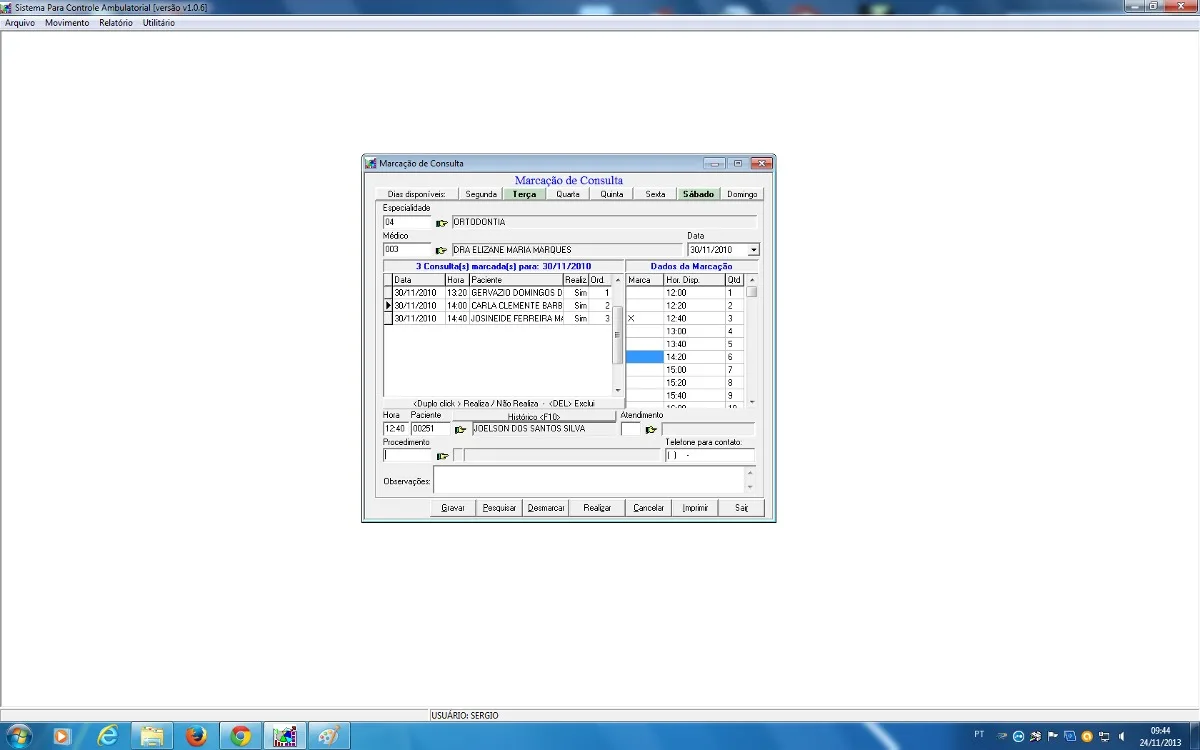Viewport: 1200px width, 750px height.
Task: Toggle the Sábado available day
Action: coord(698,194)
